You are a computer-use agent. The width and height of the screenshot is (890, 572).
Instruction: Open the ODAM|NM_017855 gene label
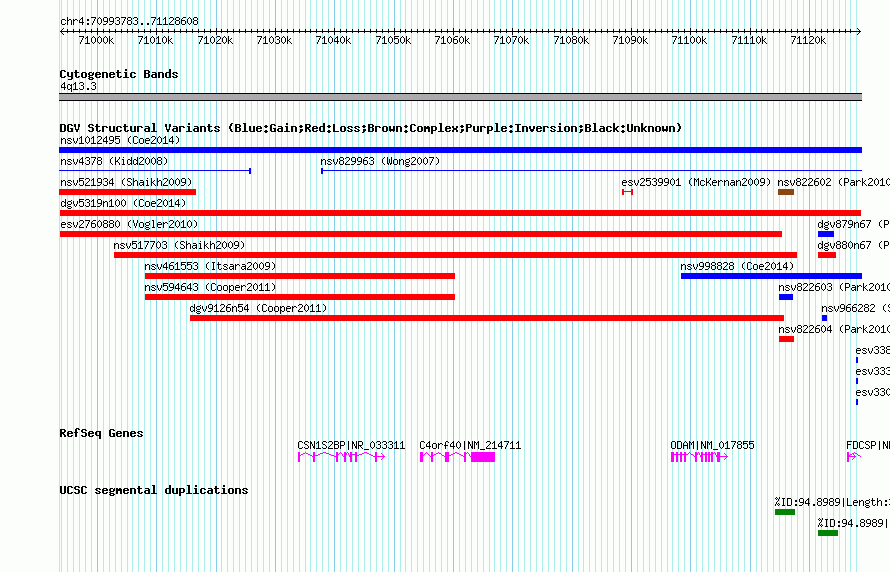pyautogui.click(x=712, y=445)
